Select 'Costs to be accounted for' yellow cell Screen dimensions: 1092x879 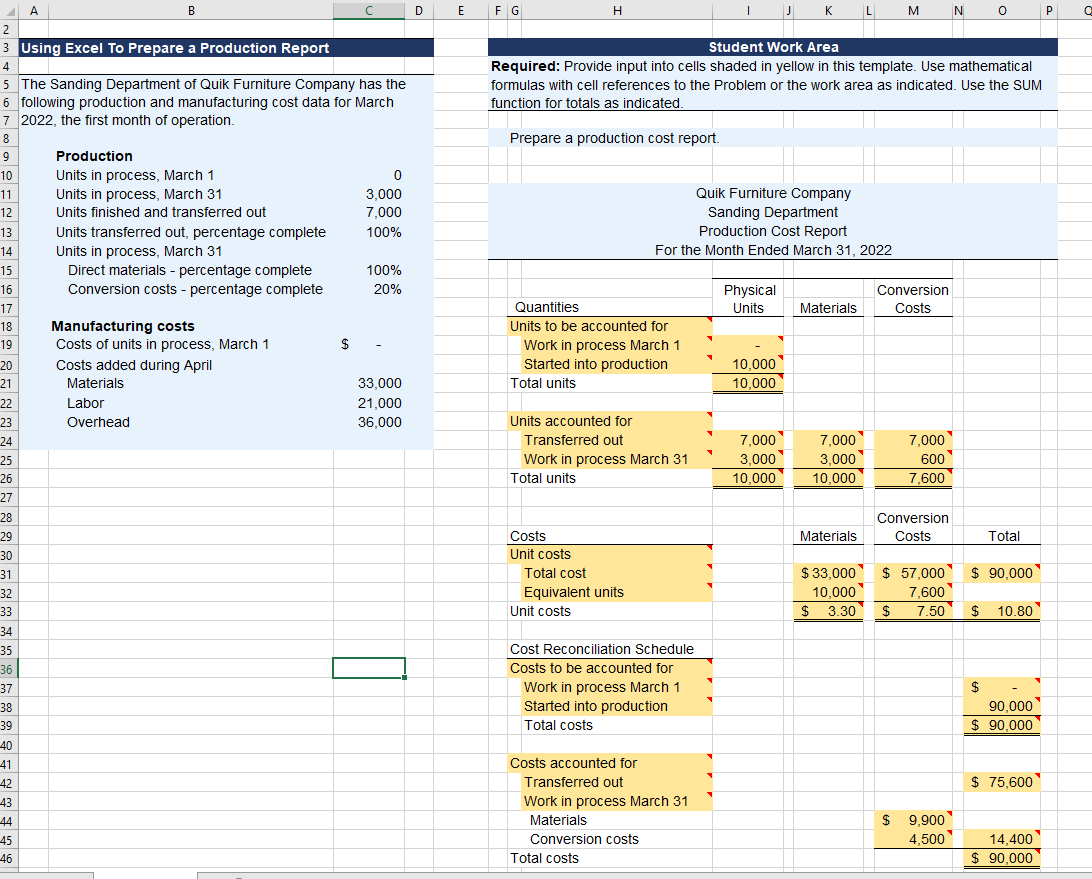(x=610, y=668)
